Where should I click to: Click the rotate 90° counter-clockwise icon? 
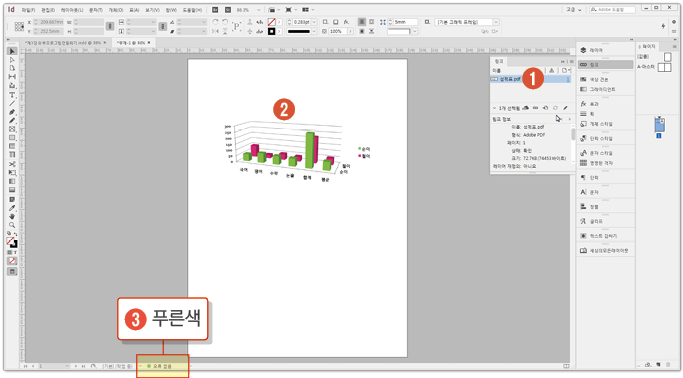(x=225, y=22)
